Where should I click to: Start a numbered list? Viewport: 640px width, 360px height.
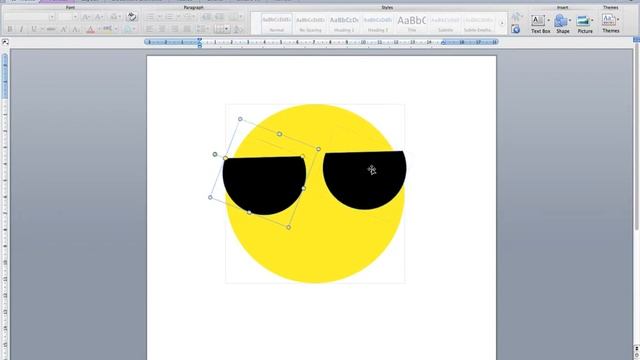coord(168,17)
